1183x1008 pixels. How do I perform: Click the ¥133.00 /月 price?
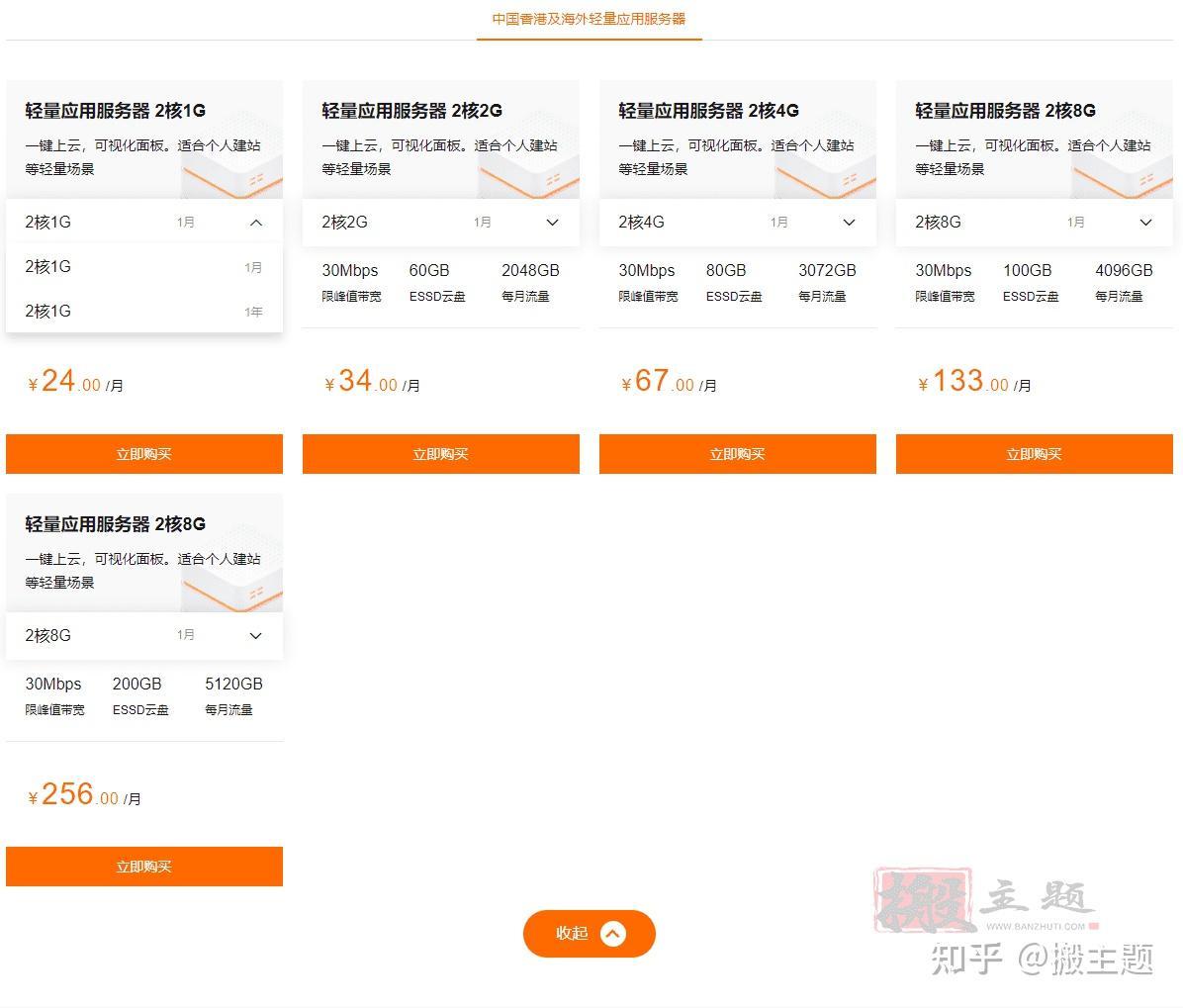[974, 381]
